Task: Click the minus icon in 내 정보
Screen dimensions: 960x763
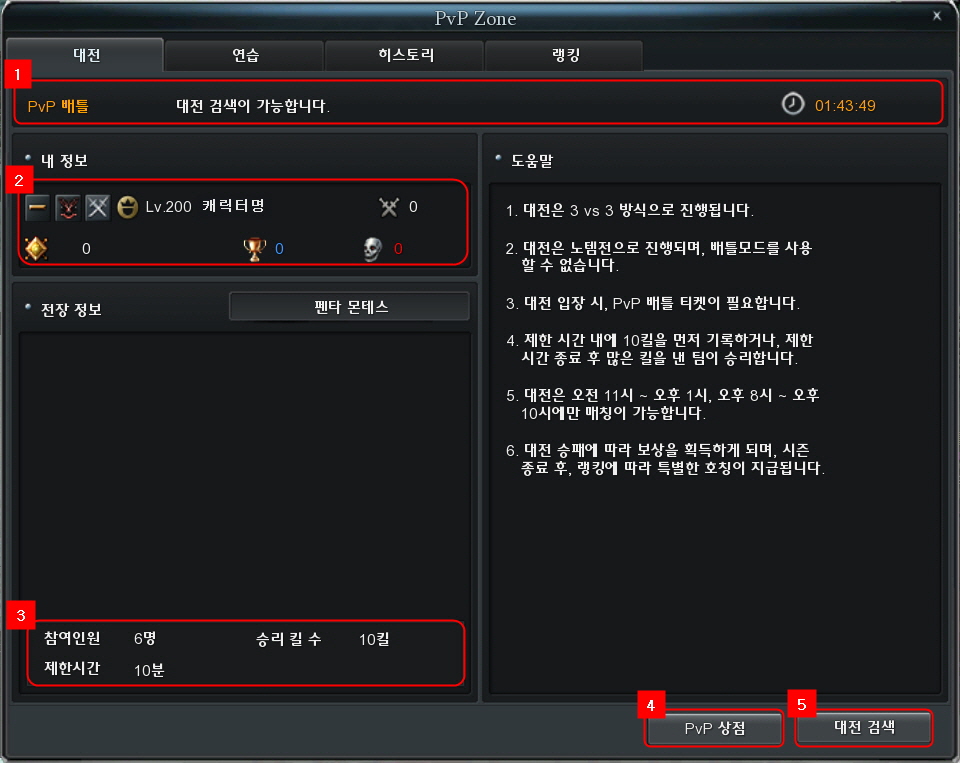Action: coord(37,208)
